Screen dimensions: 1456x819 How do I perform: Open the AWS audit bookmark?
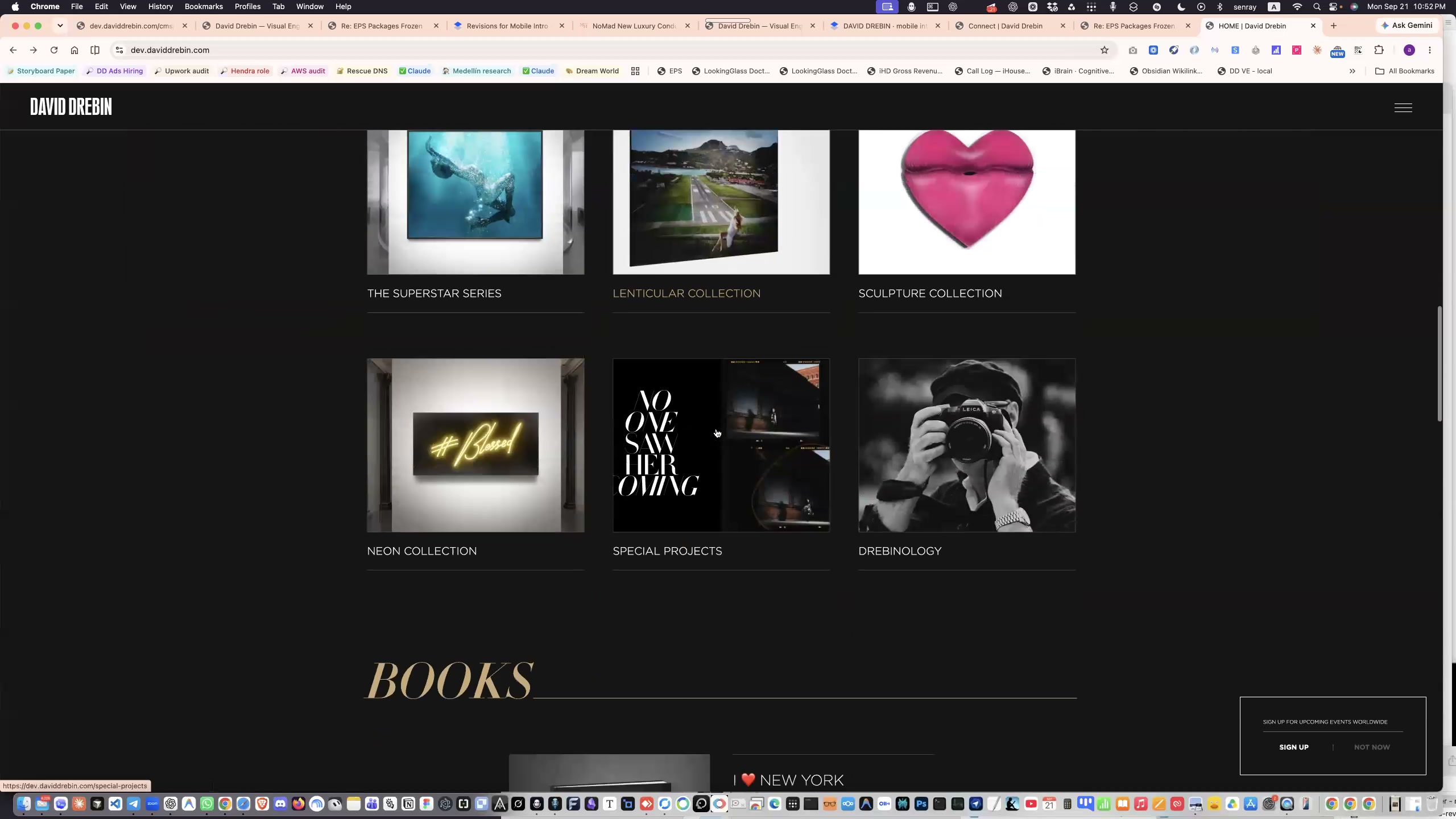303,71
